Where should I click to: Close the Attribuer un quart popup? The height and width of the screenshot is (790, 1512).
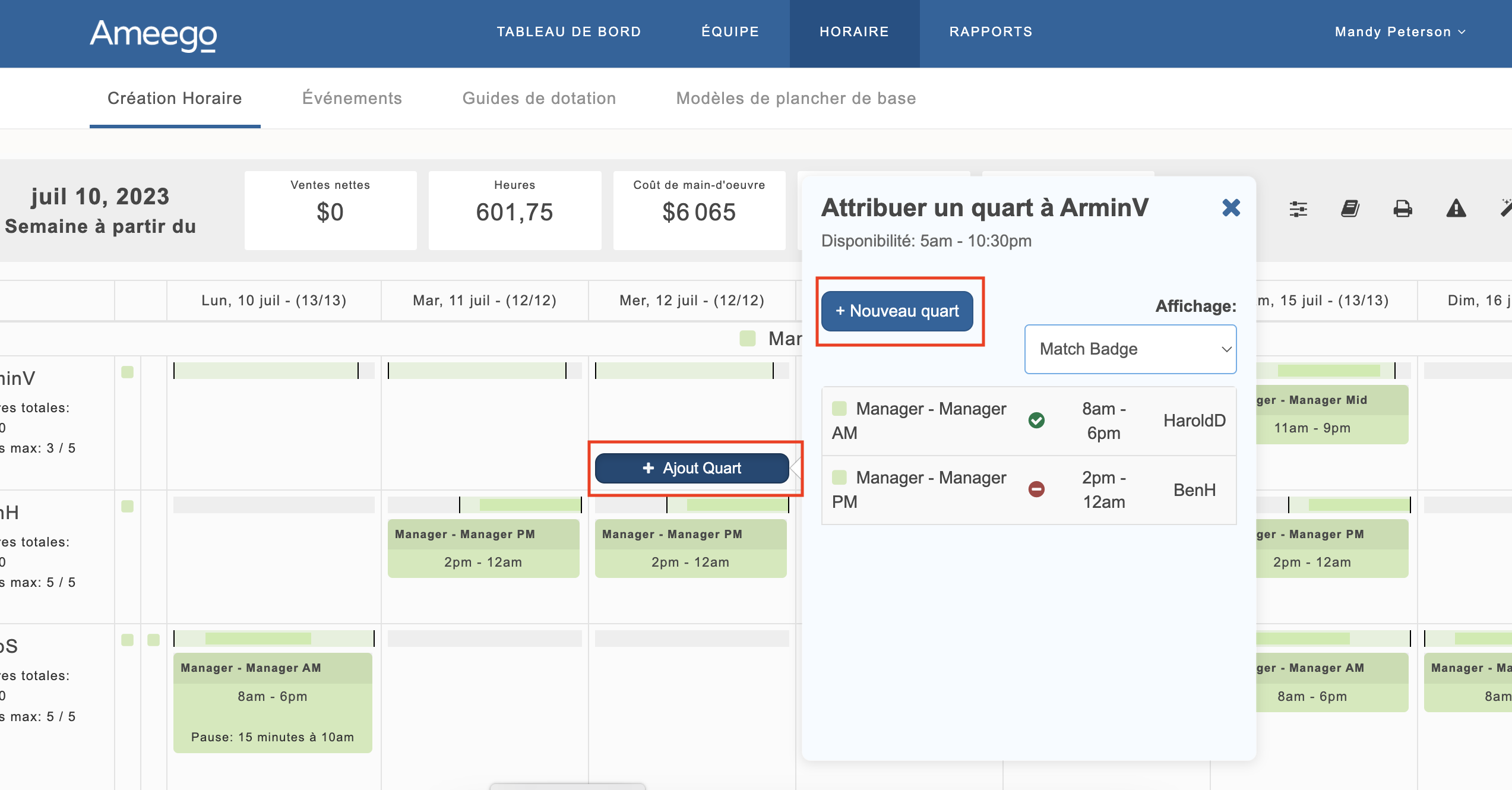point(1231,208)
